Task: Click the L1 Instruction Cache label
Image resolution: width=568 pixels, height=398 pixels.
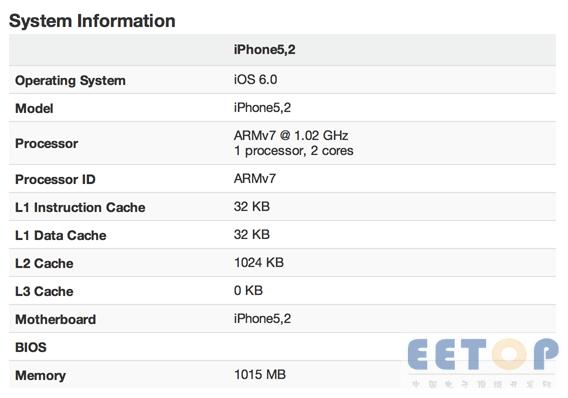Action: coord(80,207)
